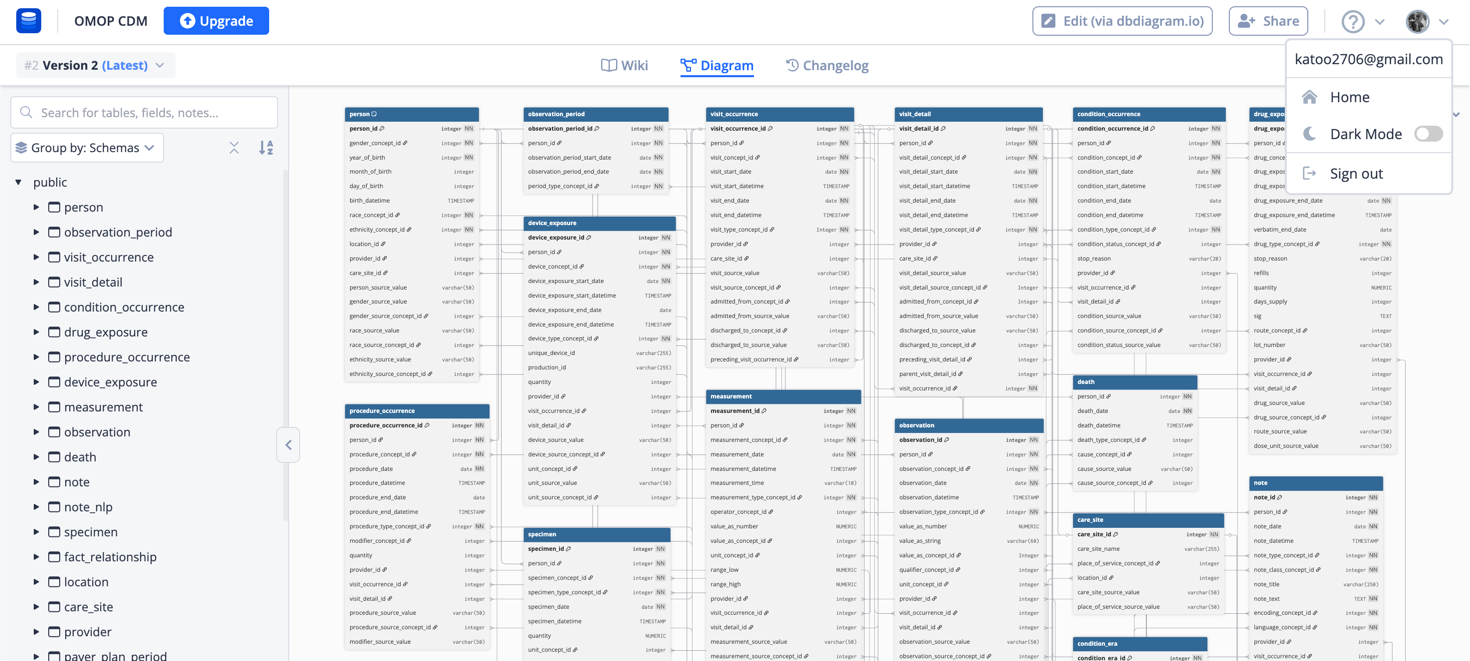Image resolution: width=1470 pixels, height=661 pixels.
Task: Collapse the public schema tree node
Action: tap(19, 182)
